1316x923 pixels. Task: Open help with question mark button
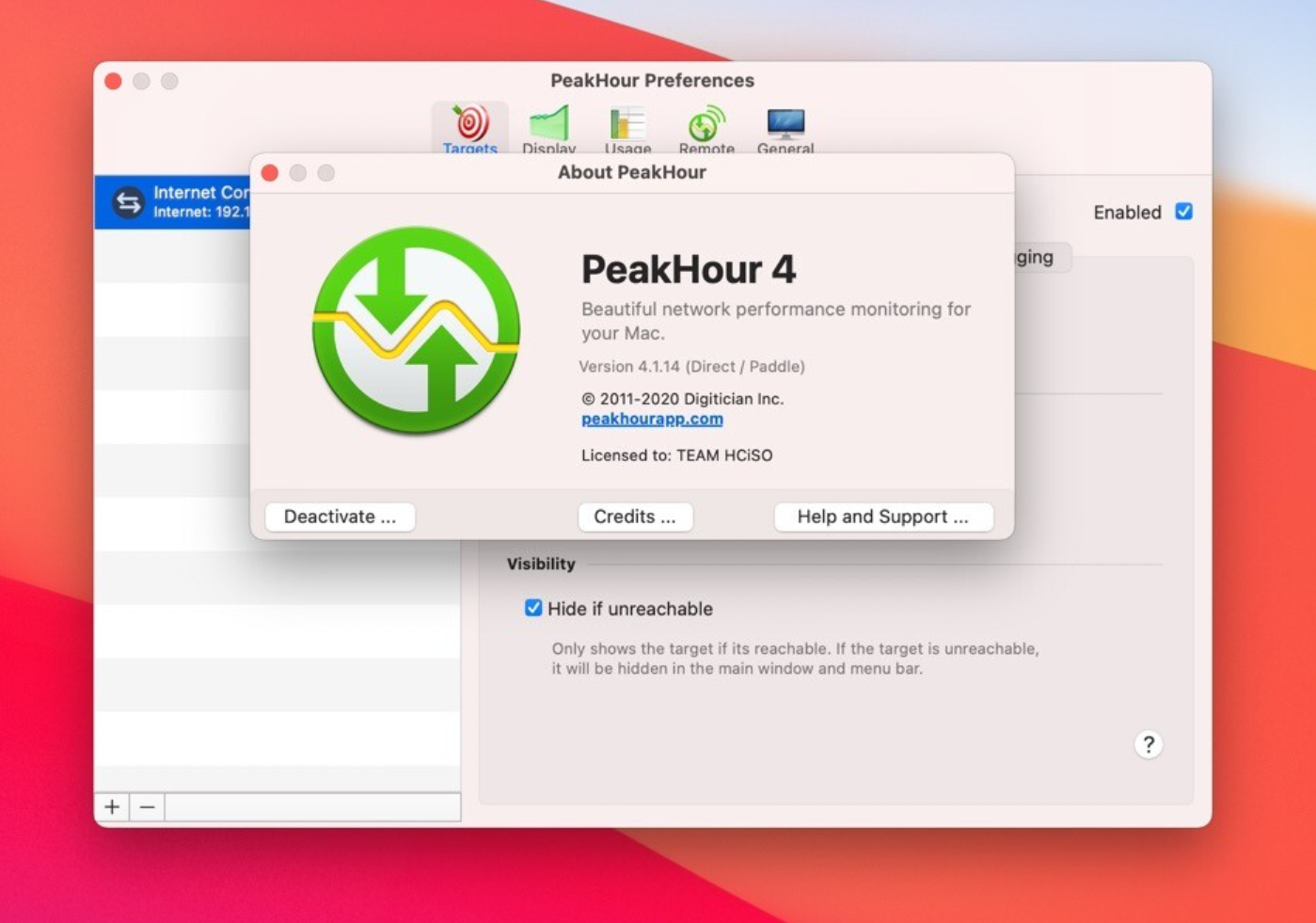click(x=1149, y=744)
